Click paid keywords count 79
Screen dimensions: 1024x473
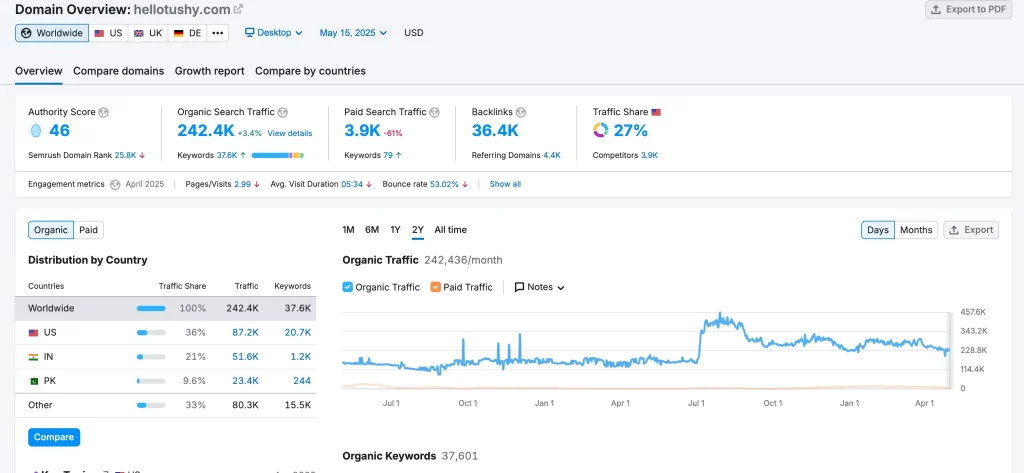pos(388,155)
